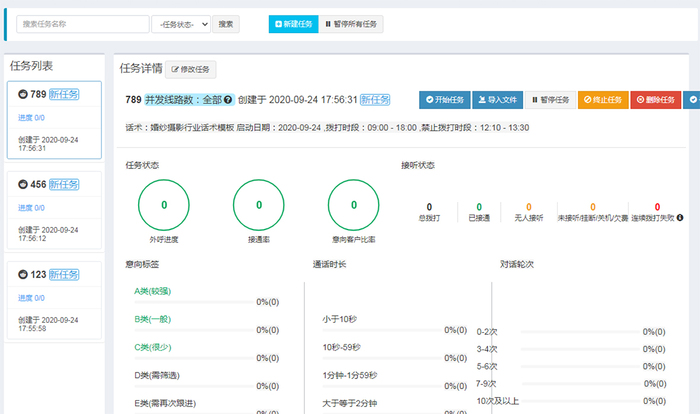The image size is (700, 414).
Task: Click the search task name input field
Action: (83, 24)
